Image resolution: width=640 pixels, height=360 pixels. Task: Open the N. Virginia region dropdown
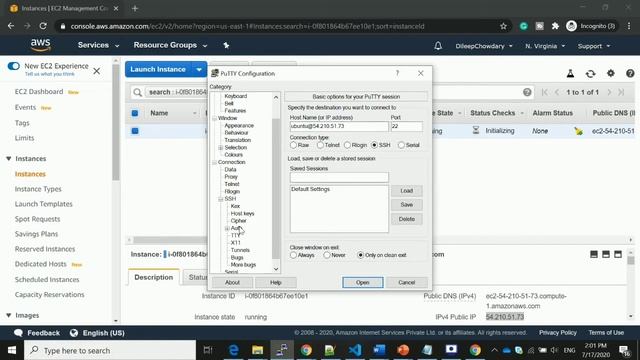545,46
